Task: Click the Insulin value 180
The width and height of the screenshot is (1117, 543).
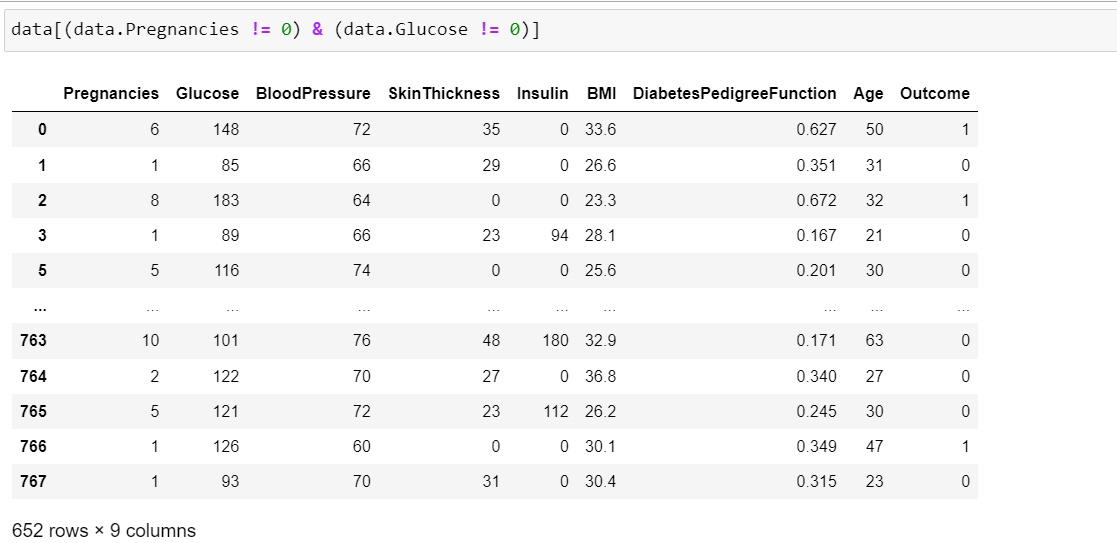Action: click(x=556, y=341)
